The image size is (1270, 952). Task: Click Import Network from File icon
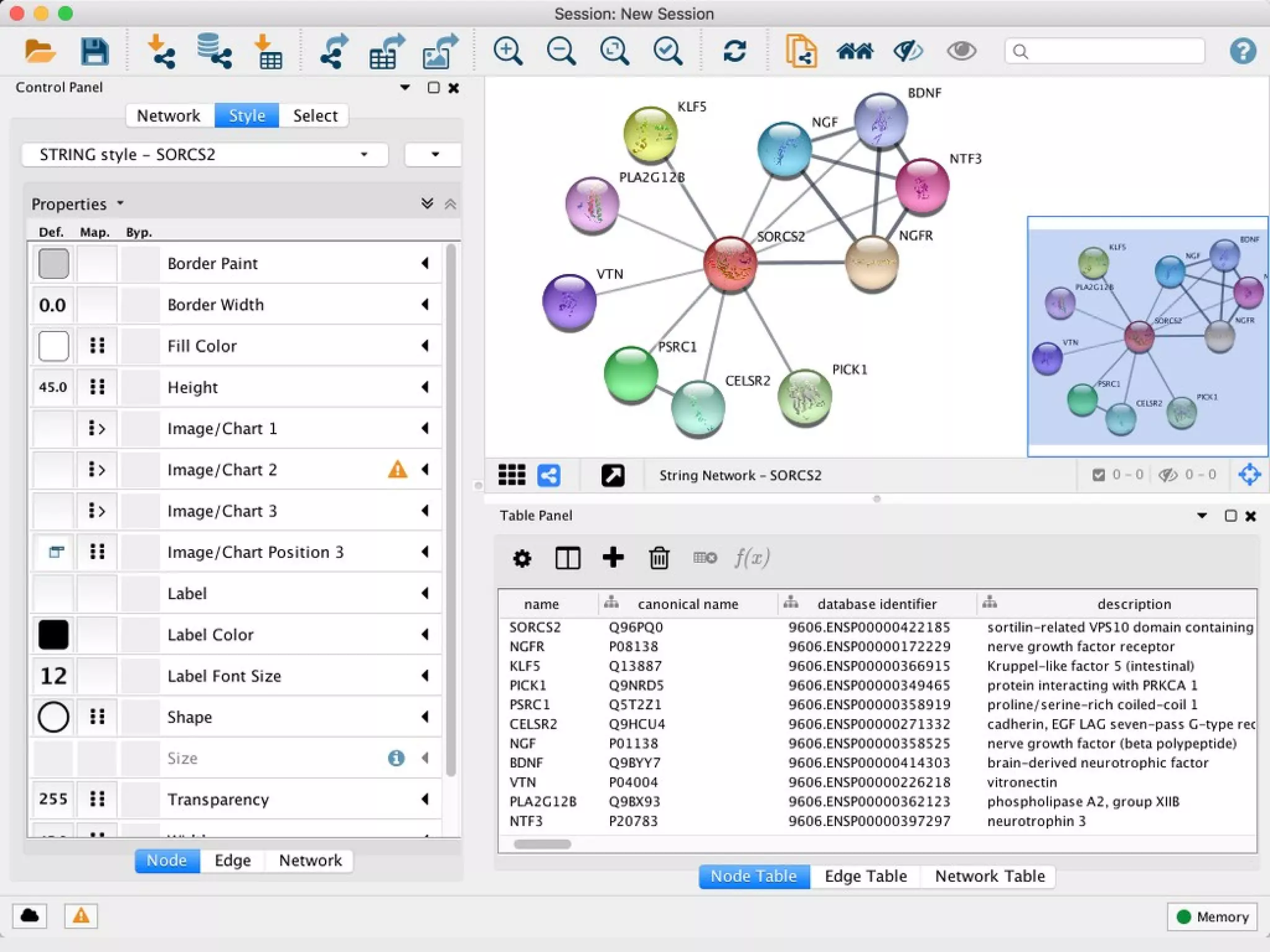161,51
